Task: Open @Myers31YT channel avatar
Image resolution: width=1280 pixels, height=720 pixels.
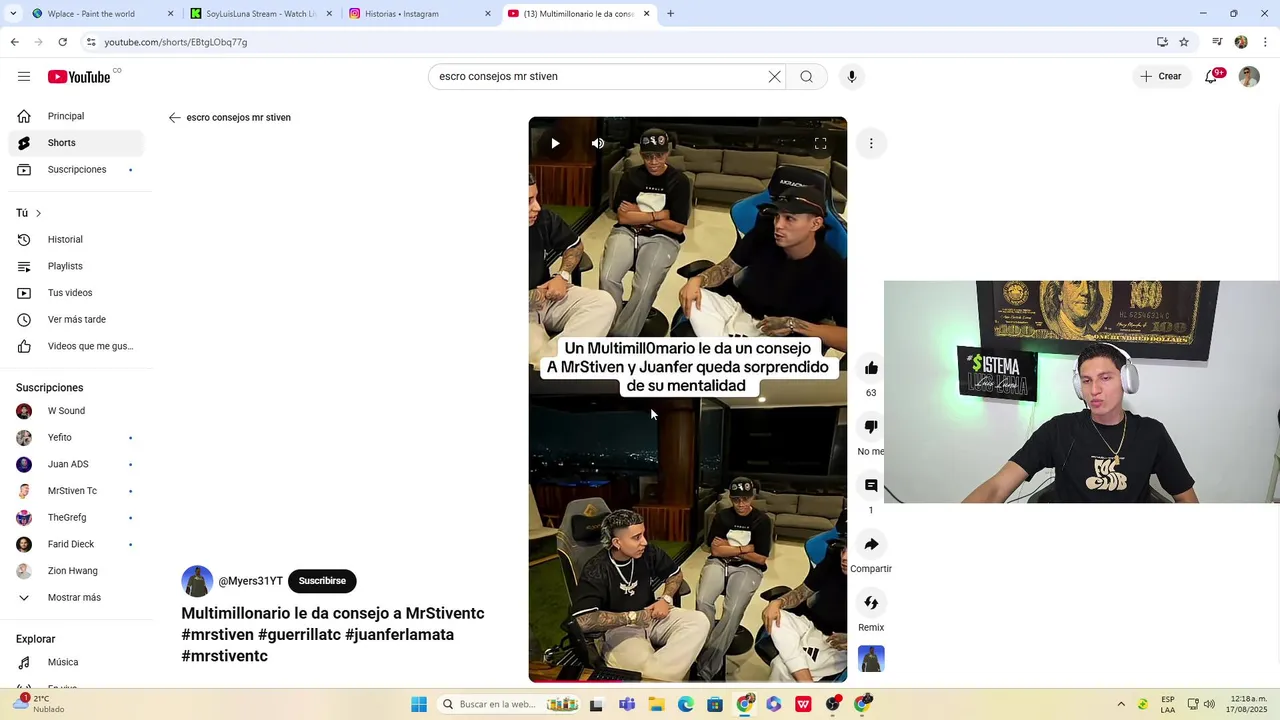Action: coord(197,581)
